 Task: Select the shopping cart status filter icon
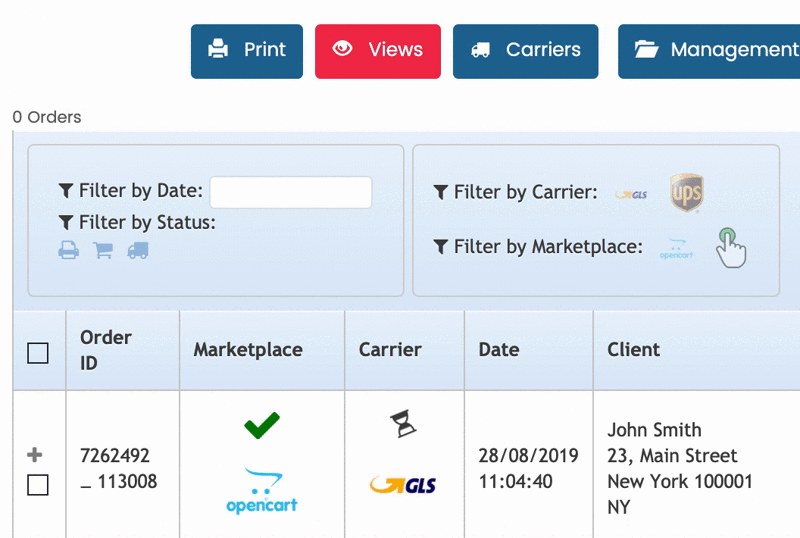click(x=103, y=250)
